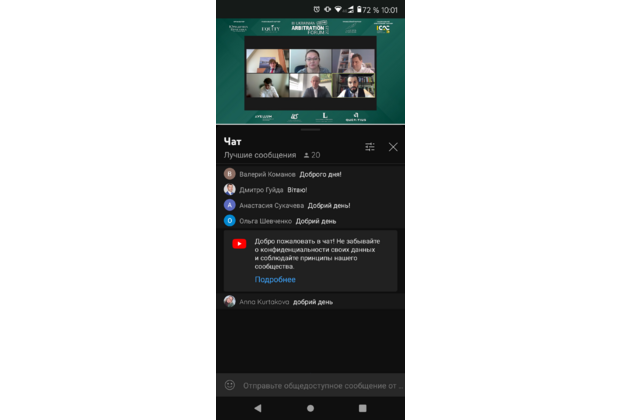Open recent apps with square button

[363, 408]
